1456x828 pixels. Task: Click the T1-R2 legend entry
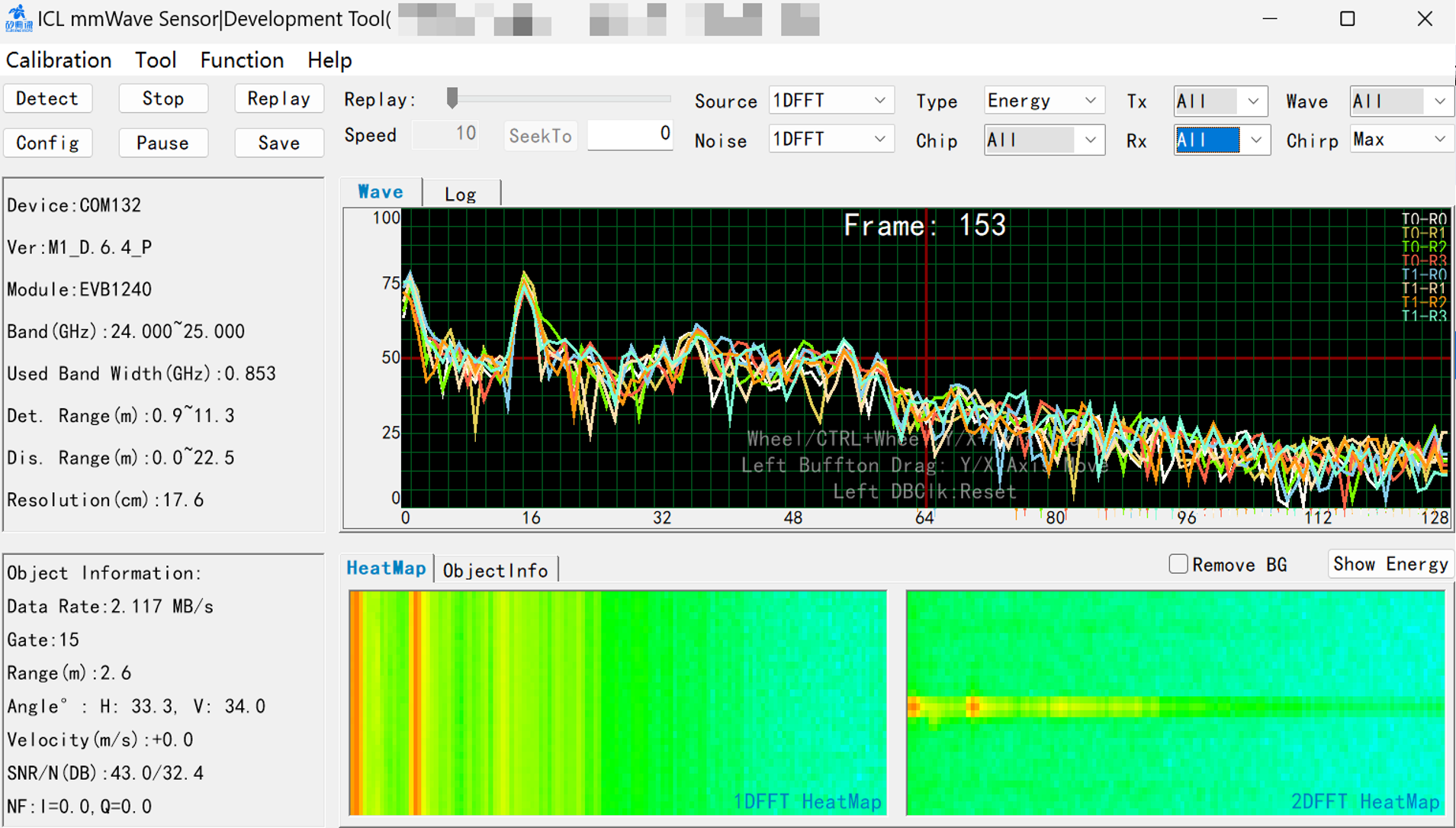pyautogui.click(x=1424, y=302)
